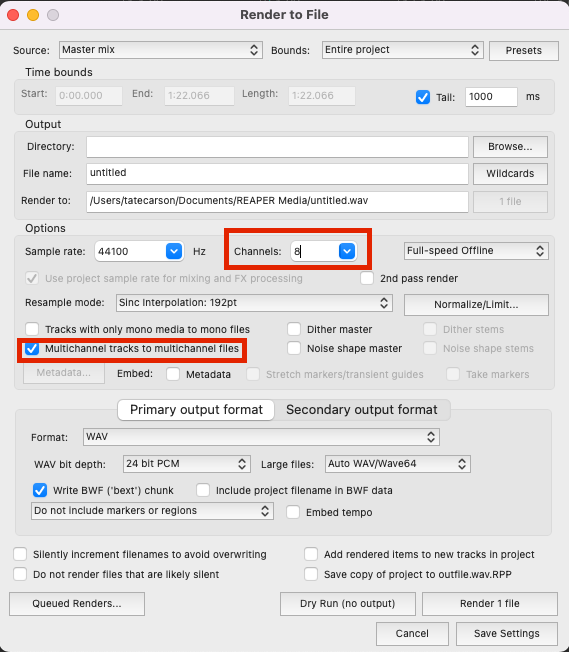
Task: Open the Normalize/Limit... settings
Action: click(476, 305)
